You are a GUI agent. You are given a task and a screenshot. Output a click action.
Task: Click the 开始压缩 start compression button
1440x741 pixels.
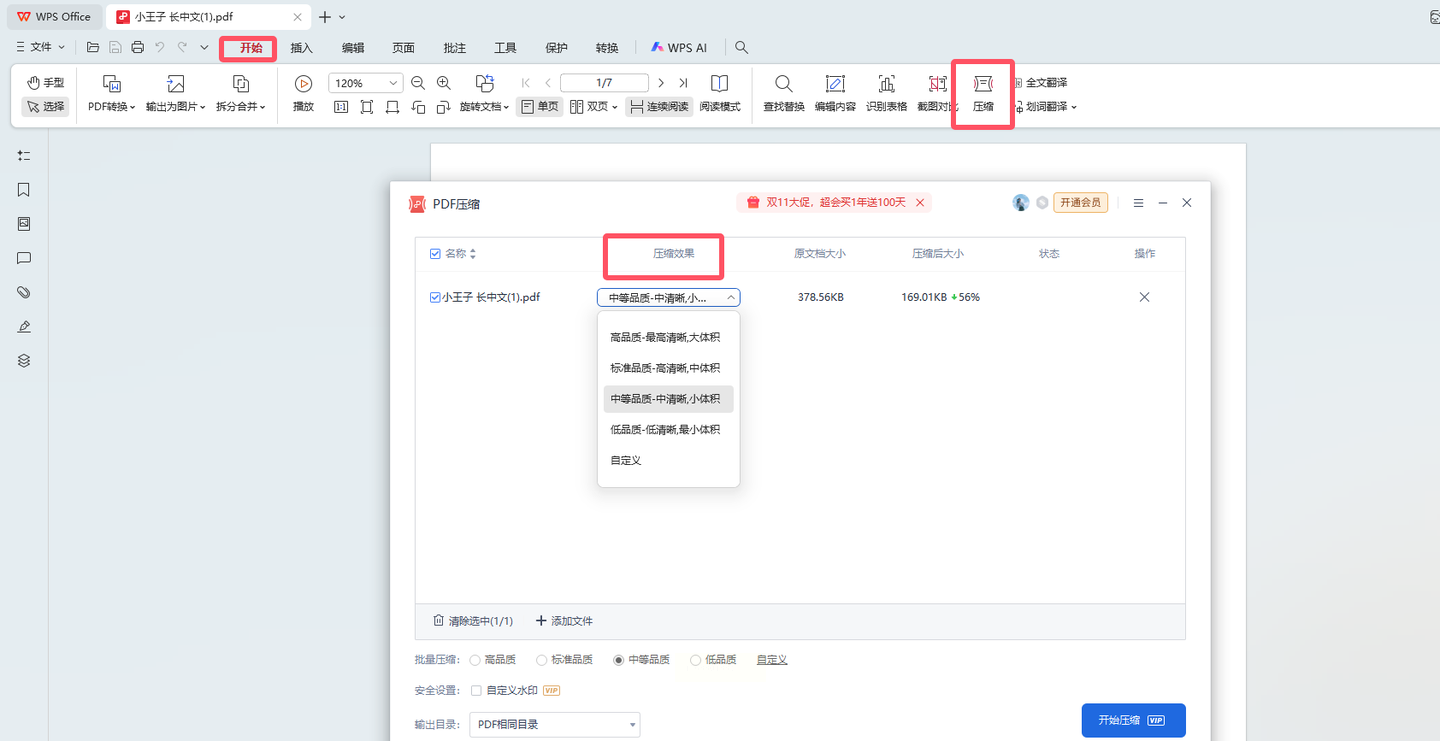pyautogui.click(x=1133, y=720)
